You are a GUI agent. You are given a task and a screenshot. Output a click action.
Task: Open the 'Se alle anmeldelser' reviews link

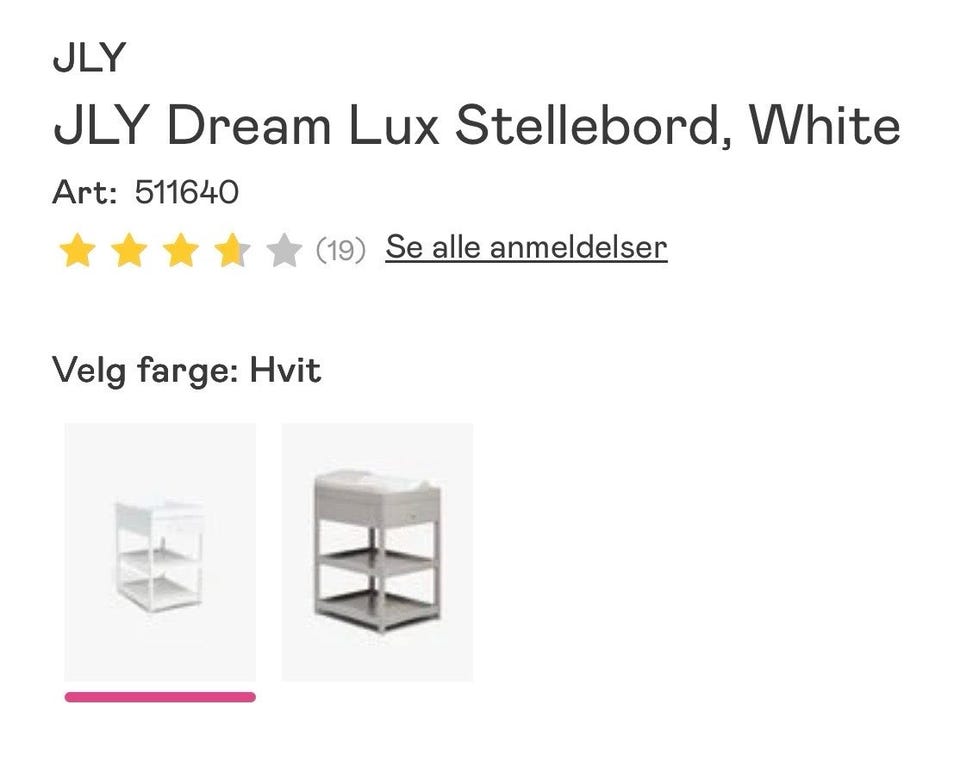pos(526,247)
